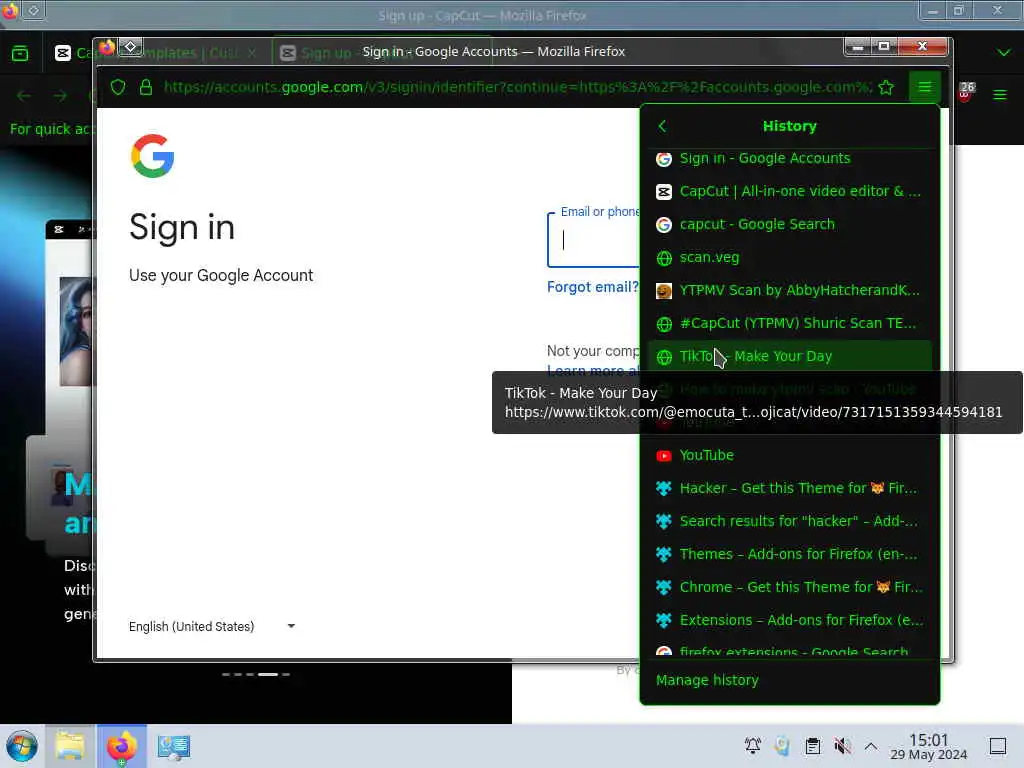Open Firefox View icon in background window
Screen dimensions: 1024x768
[20, 53]
